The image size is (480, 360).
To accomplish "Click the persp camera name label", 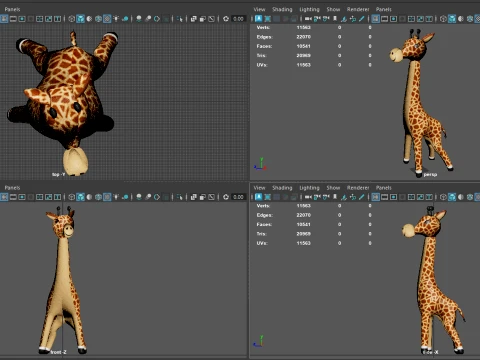I will [x=430, y=174].
